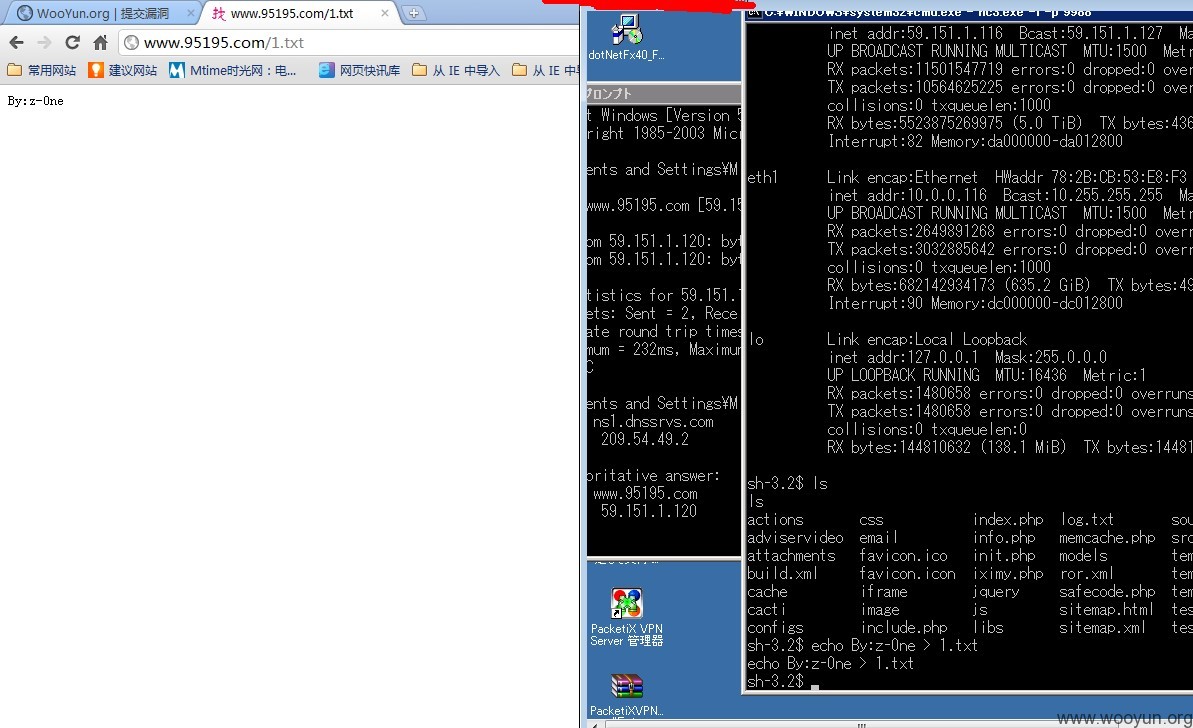Open the dotNetFx40 desktop icon
Image resolution: width=1193 pixels, height=728 pixels.
click(x=626, y=37)
